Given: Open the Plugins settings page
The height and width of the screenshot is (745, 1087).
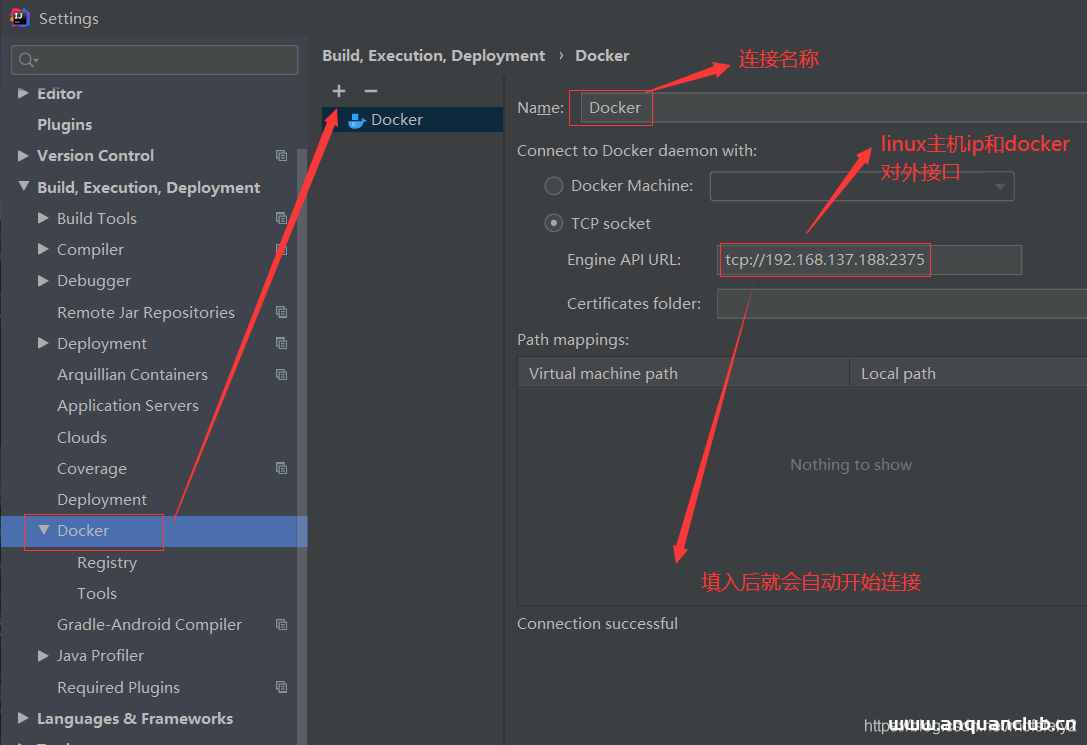Looking at the screenshot, I should point(65,125).
